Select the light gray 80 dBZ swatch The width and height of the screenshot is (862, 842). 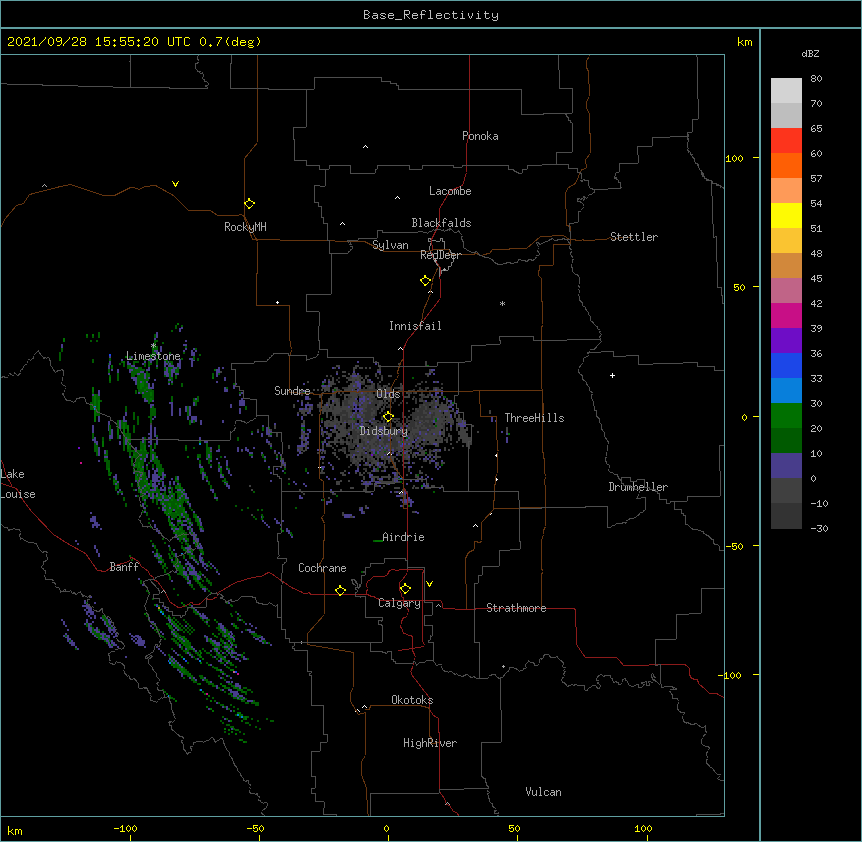(x=786, y=91)
